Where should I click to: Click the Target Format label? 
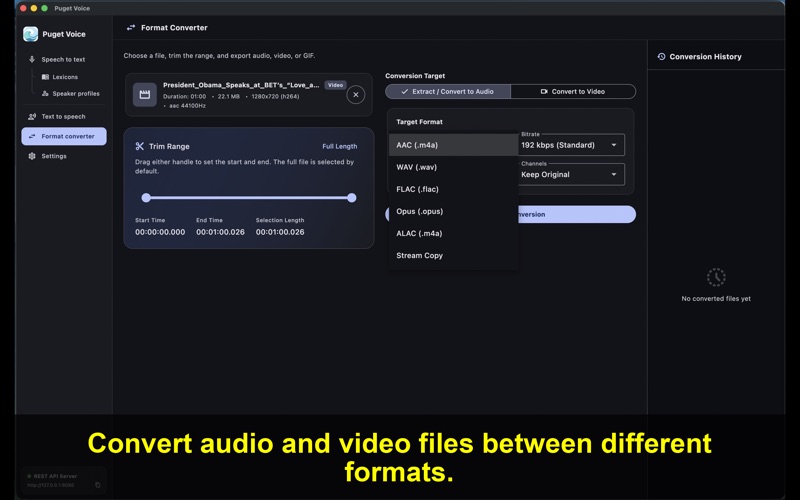tap(419, 122)
